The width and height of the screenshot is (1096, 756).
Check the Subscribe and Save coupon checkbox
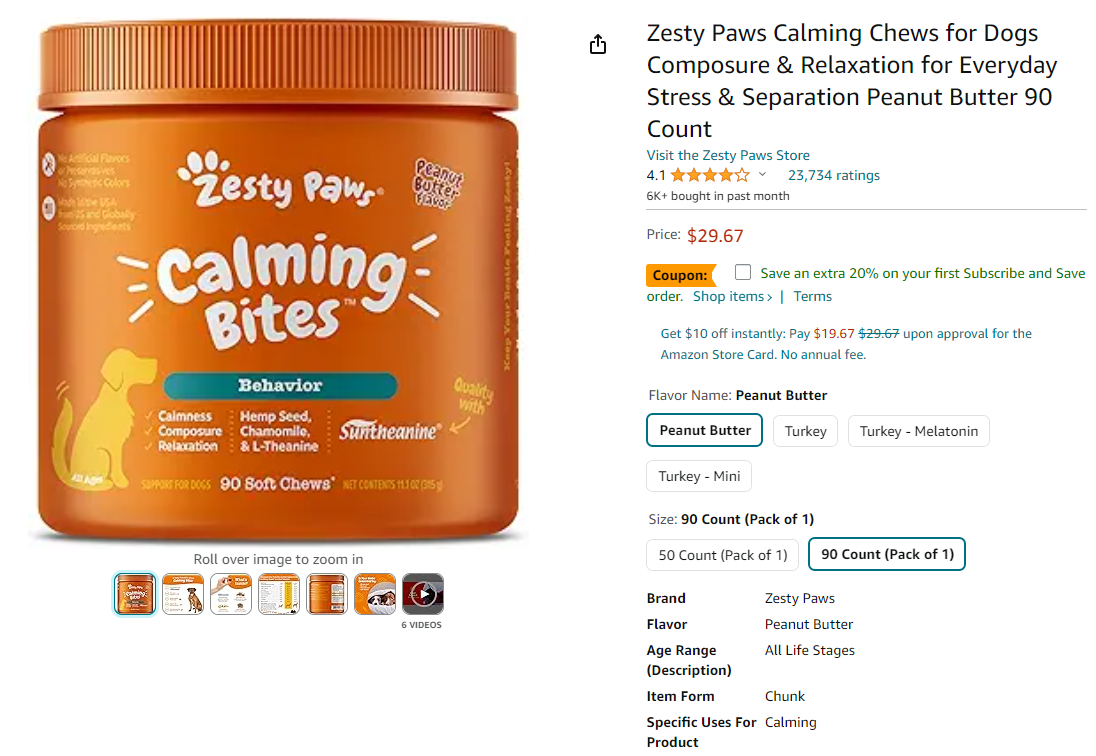(x=743, y=272)
